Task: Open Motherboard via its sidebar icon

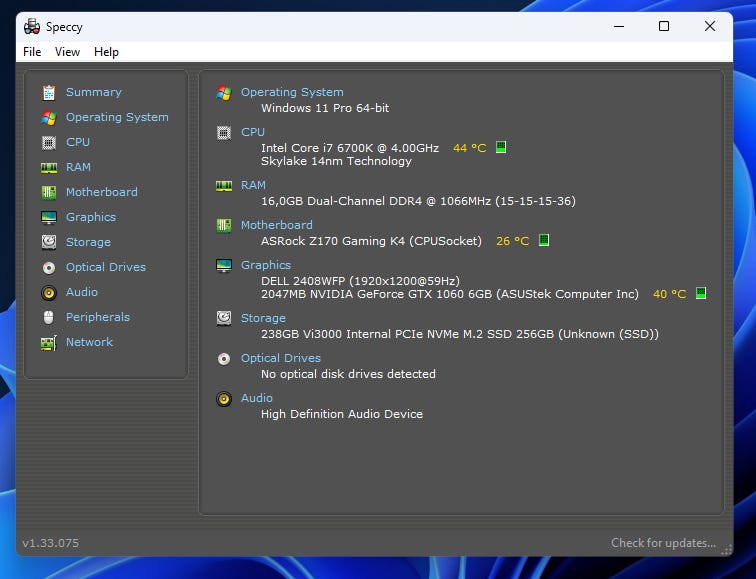Action: (48, 192)
